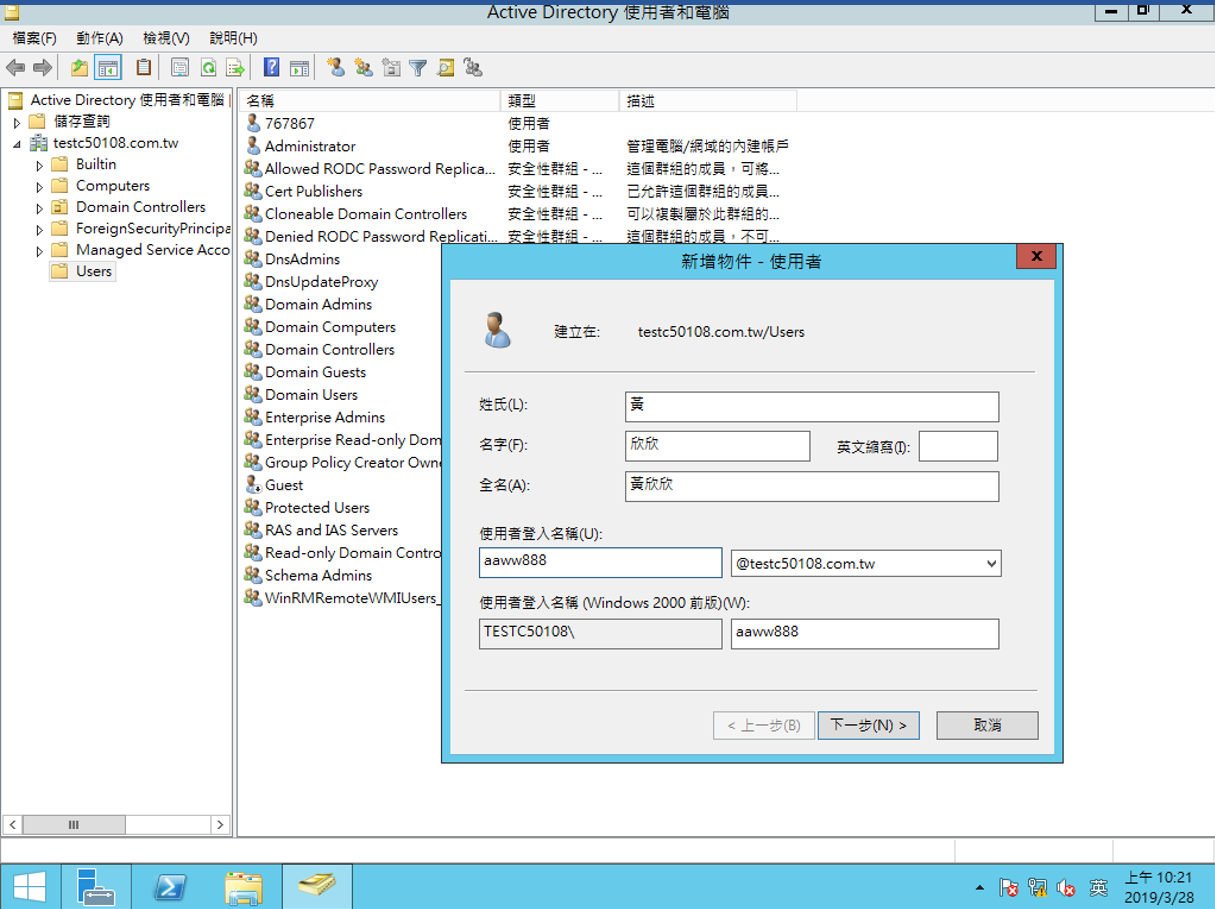The width and height of the screenshot is (1215, 909).
Task: Click the group icon beside DnsAdmins
Action: (253, 259)
